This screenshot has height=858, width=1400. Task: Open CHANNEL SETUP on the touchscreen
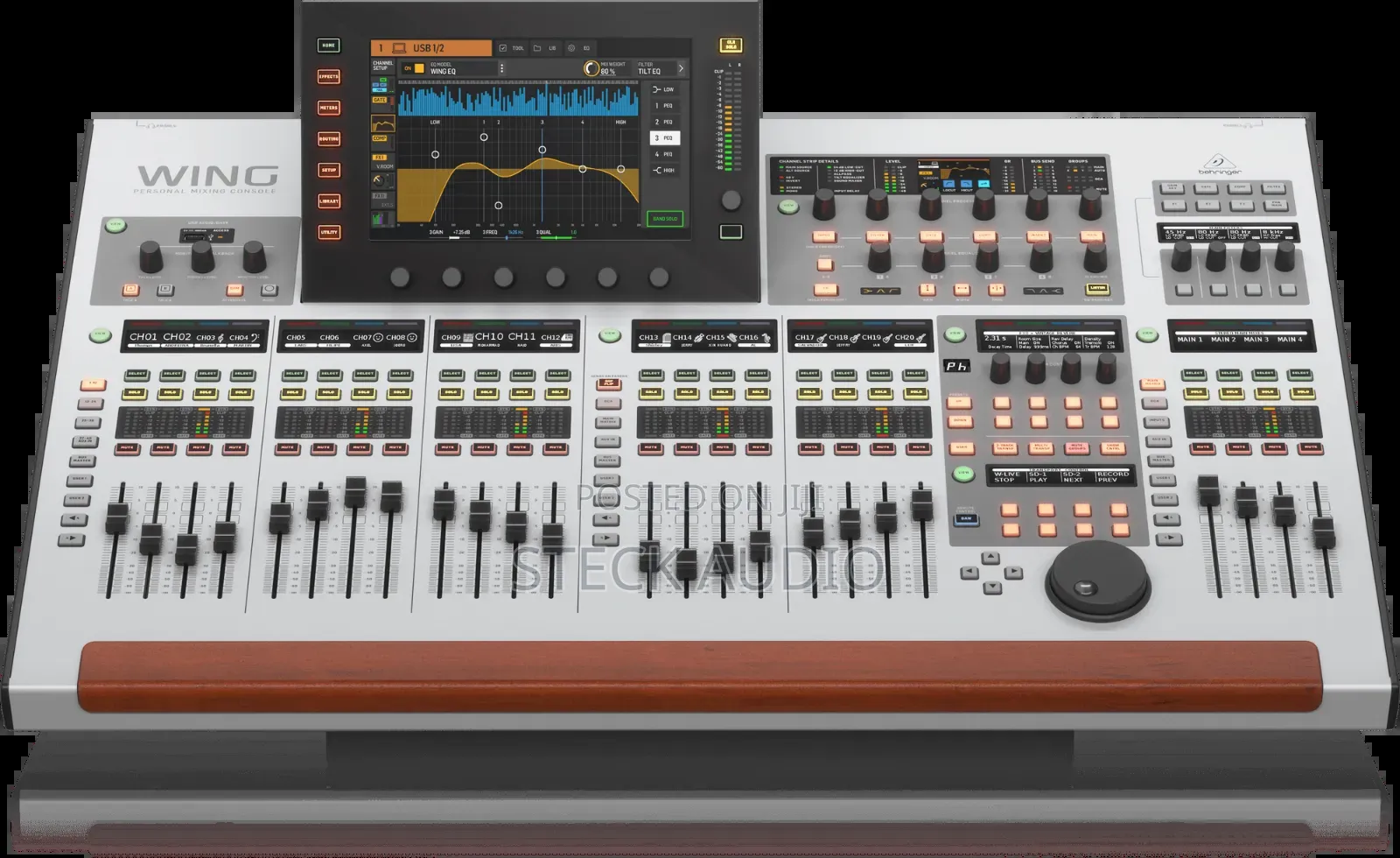coord(383,65)
